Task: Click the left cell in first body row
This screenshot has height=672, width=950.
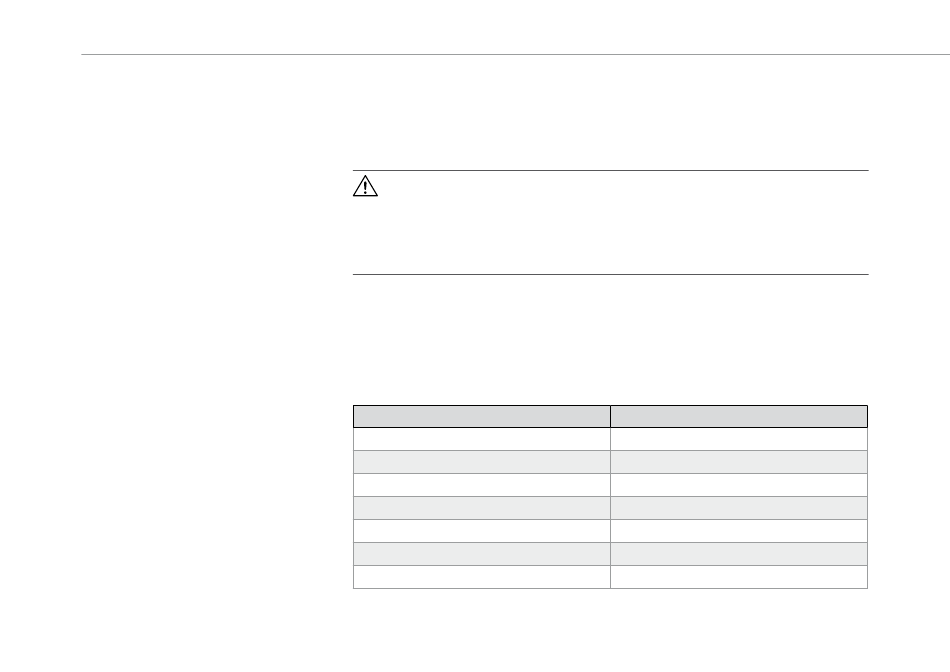Action: click(482, 439)
